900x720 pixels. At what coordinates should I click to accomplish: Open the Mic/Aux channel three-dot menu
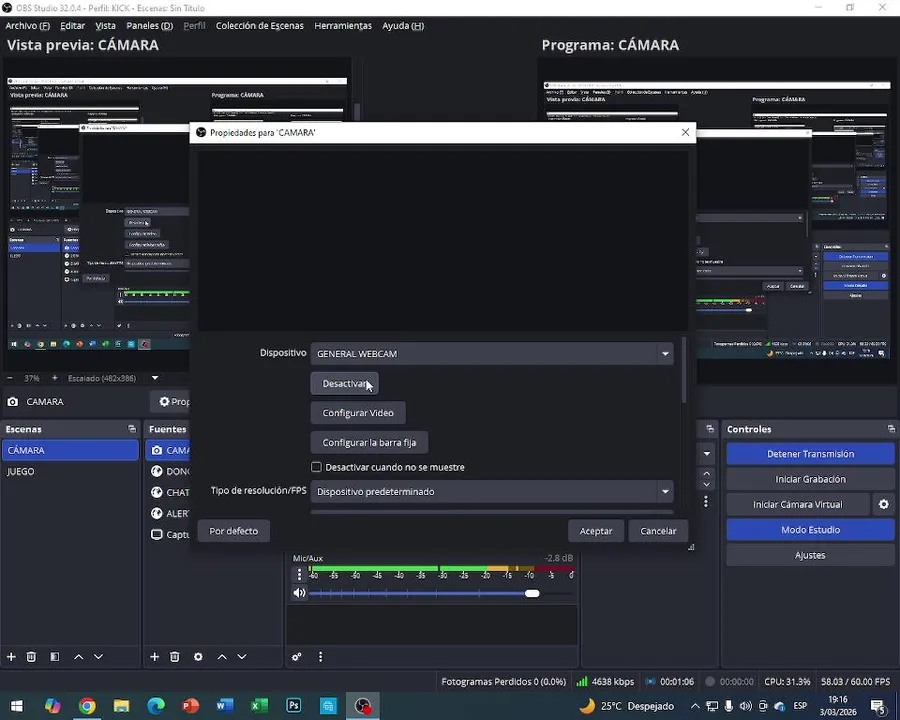tap(299, 574)
